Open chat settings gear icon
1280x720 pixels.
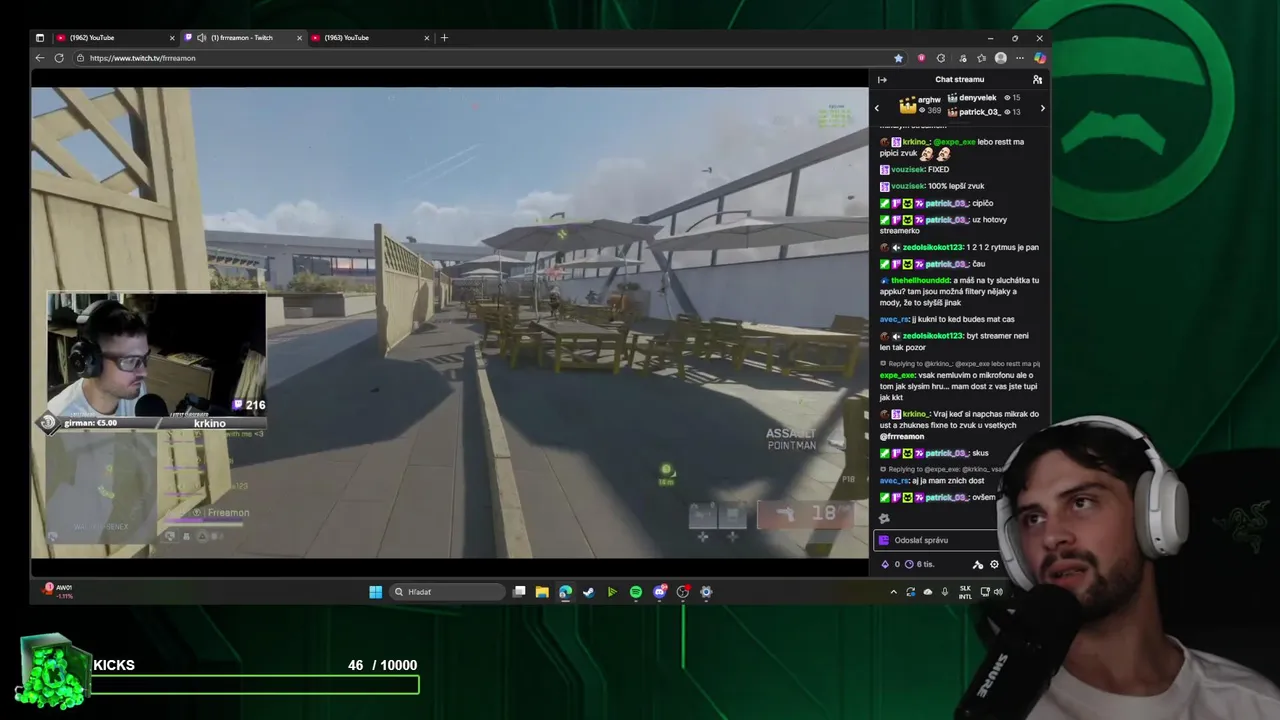tap(994, 564)
